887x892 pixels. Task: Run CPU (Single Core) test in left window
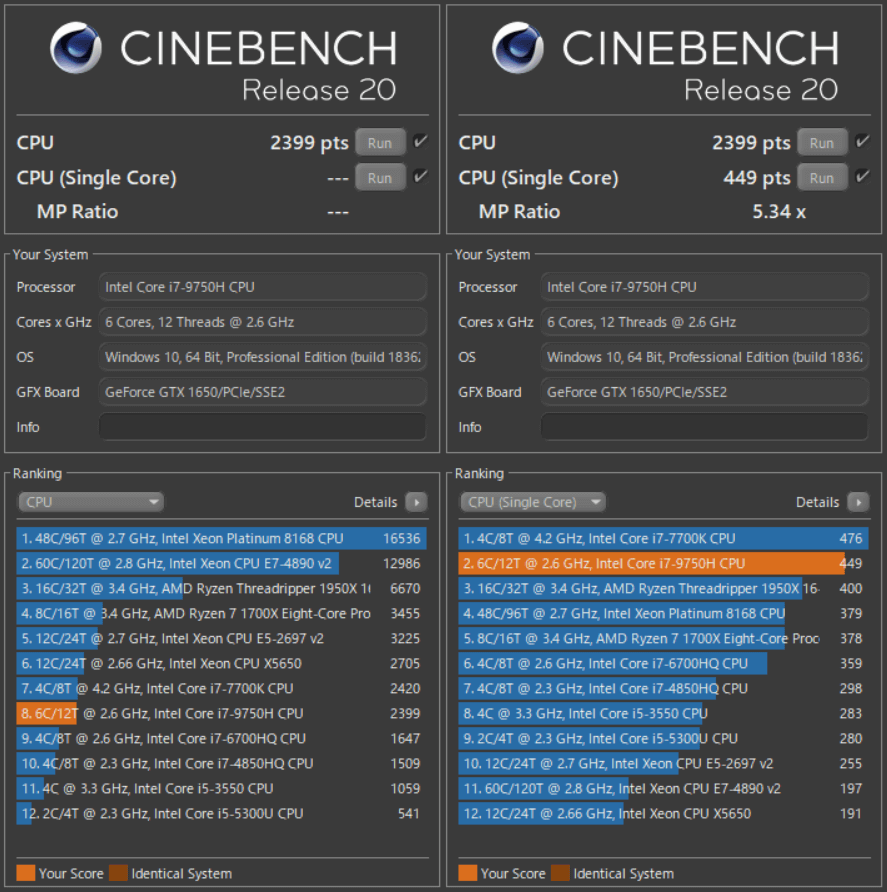[380, 178]
